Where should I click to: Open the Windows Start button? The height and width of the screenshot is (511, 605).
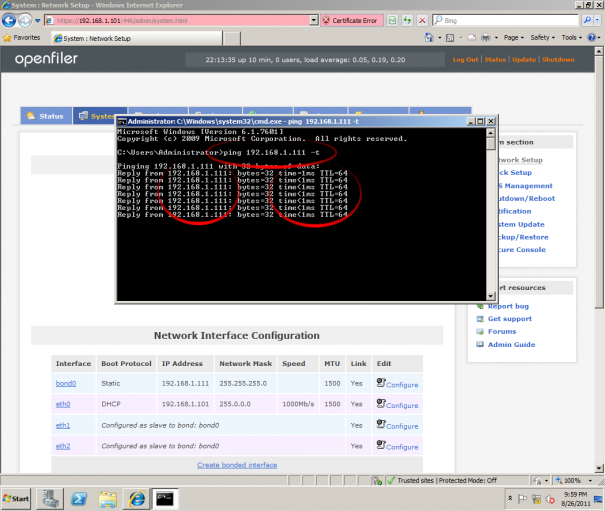16,499
